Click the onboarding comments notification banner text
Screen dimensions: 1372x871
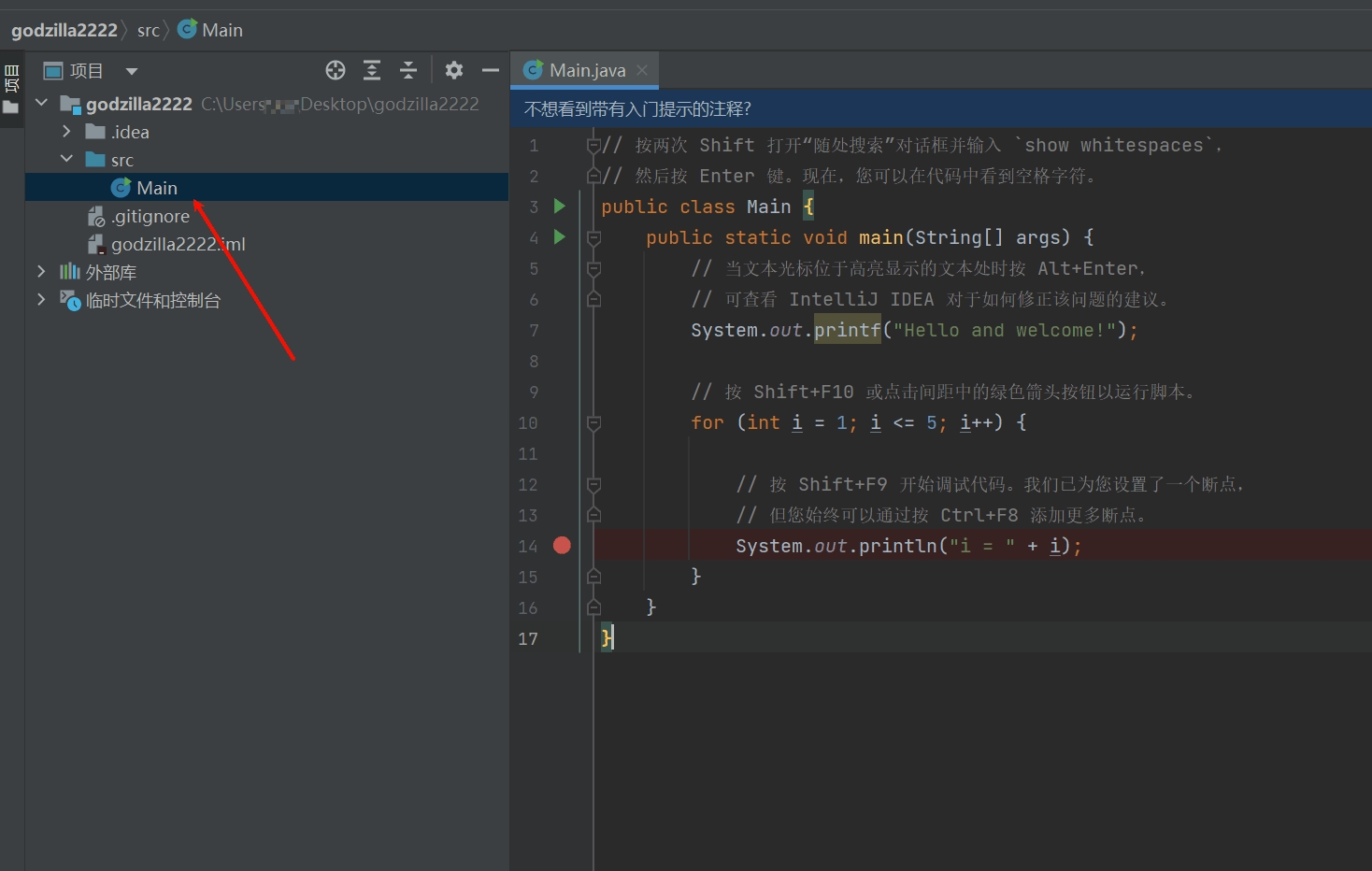click(637, 109)
